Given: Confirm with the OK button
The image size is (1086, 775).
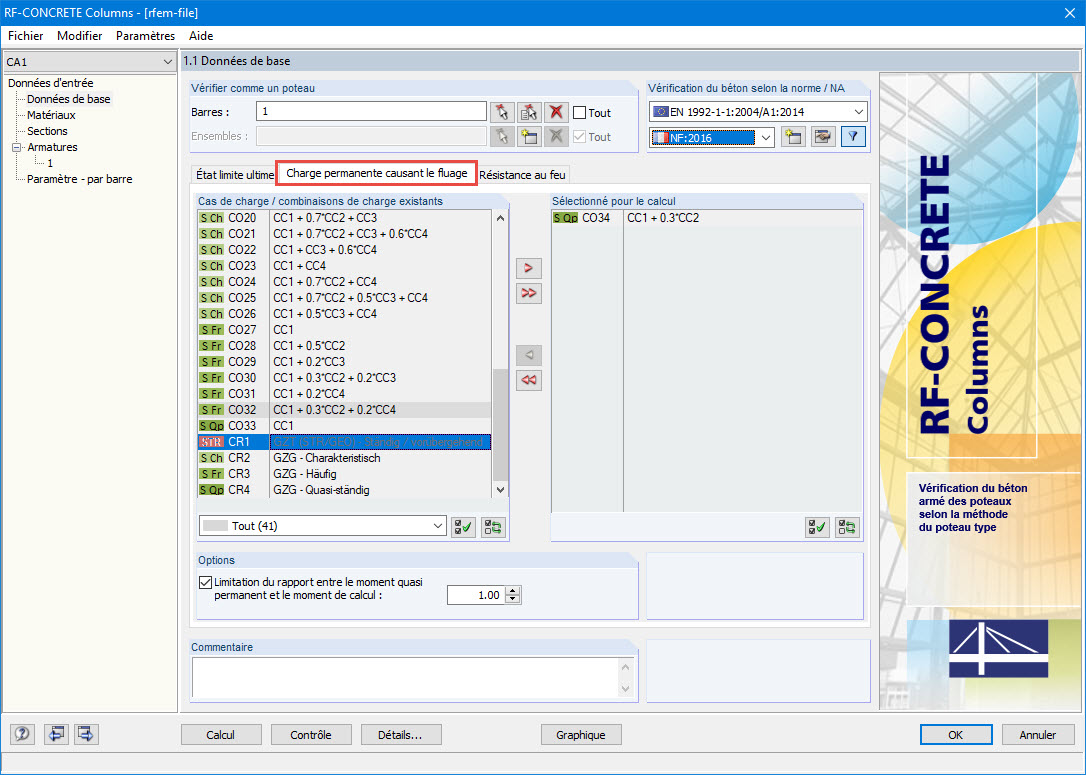Looking at the screenshot, I should pos(956,735).
